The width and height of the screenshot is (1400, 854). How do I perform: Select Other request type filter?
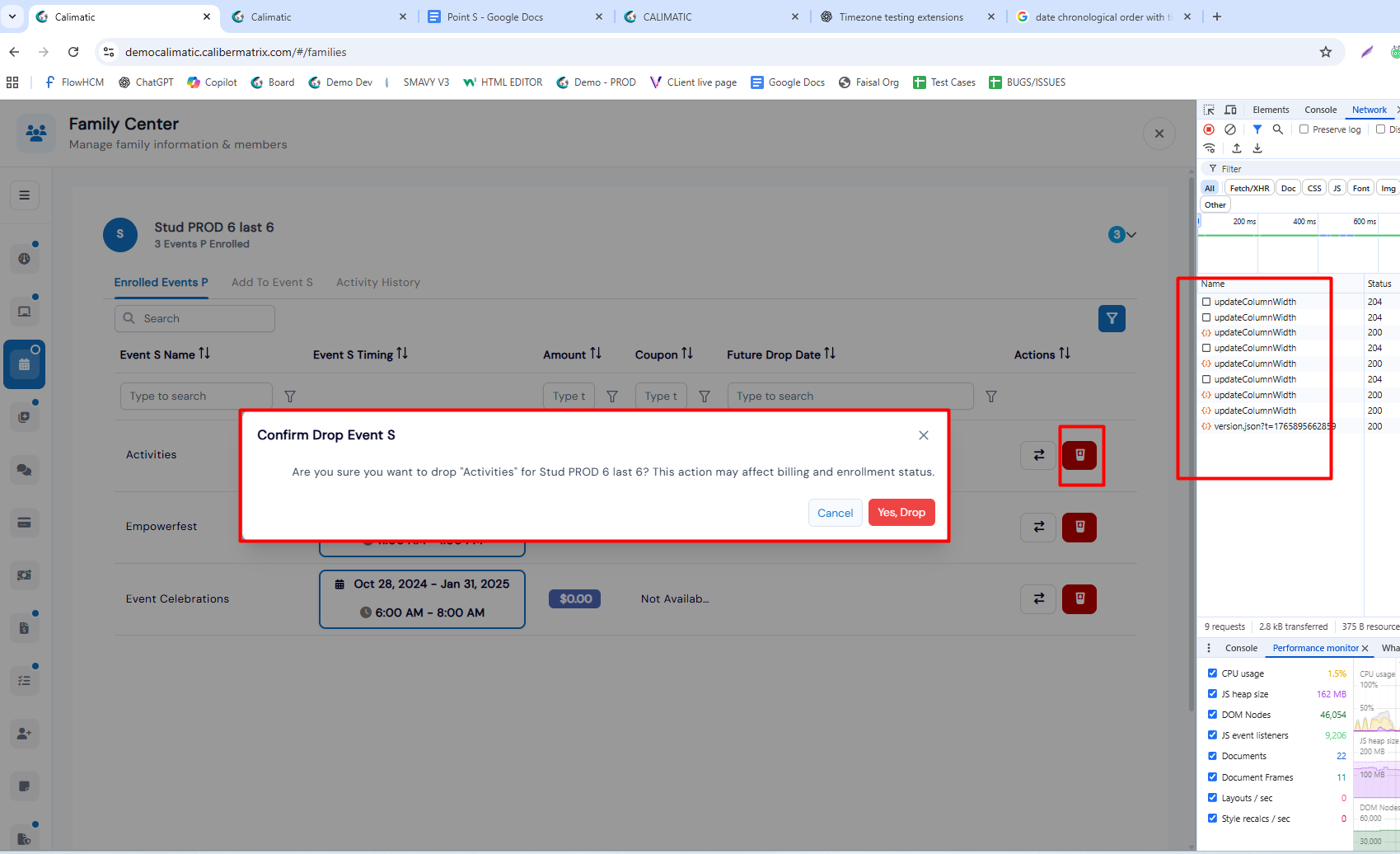[1215, 204]
